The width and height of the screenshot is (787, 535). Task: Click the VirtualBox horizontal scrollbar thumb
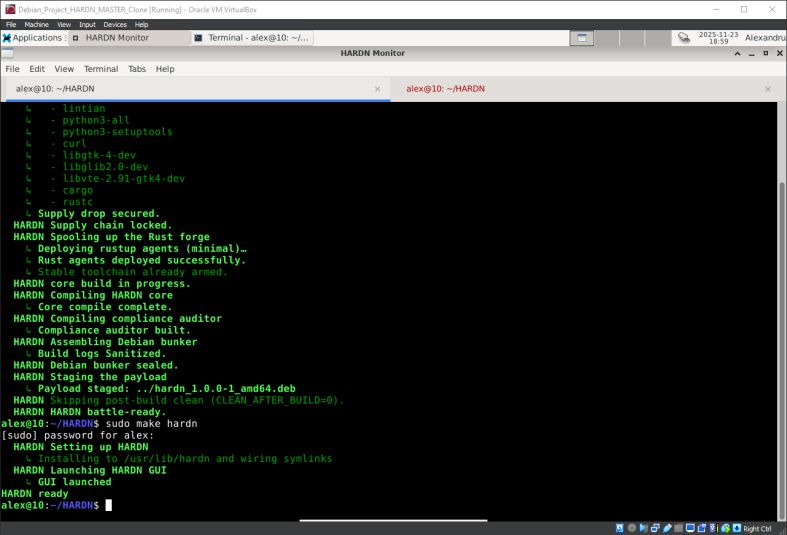pyautogui.click(x=393, y=521)
